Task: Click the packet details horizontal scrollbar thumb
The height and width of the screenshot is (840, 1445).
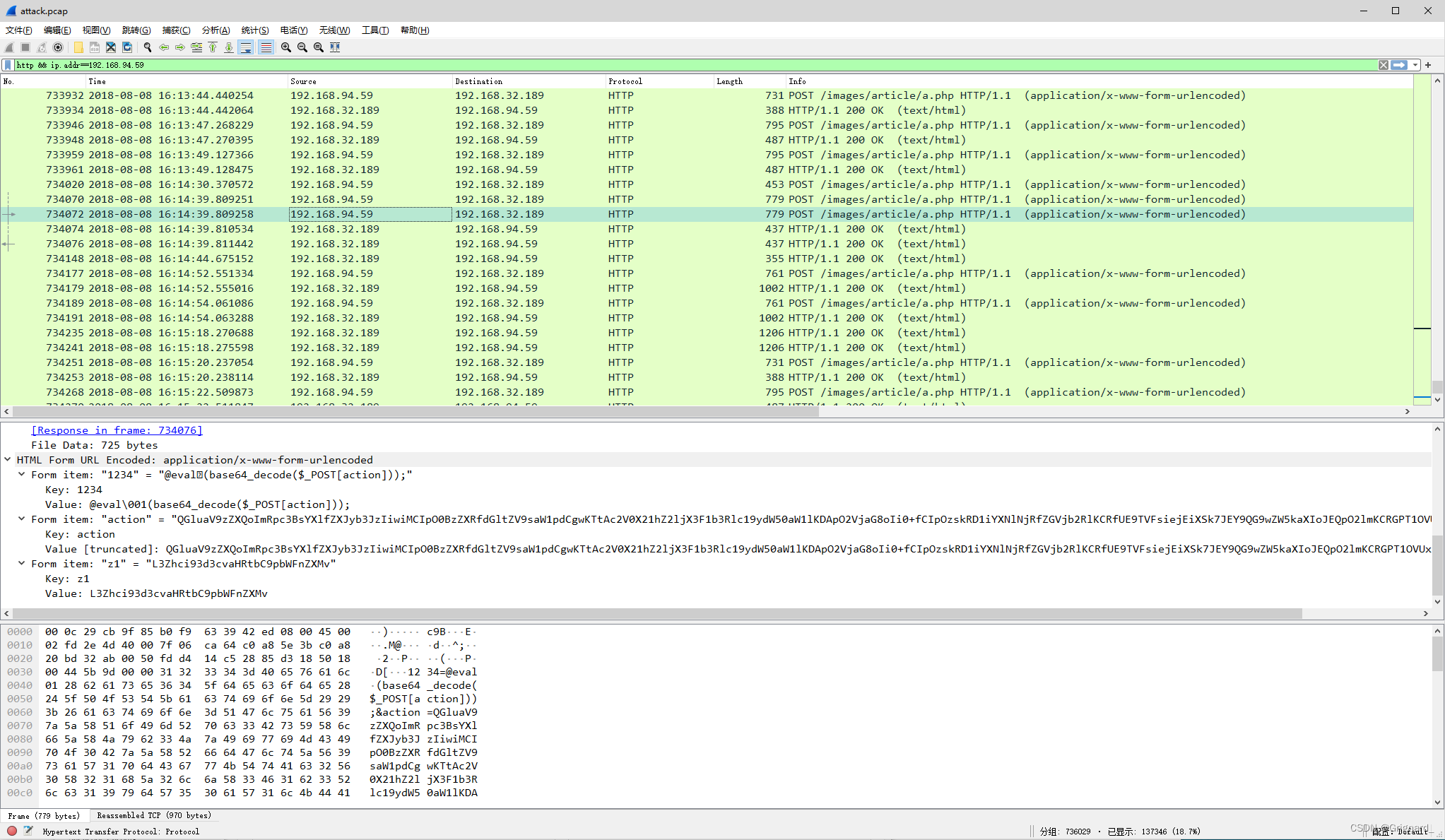Action: [x=657, y=613]
